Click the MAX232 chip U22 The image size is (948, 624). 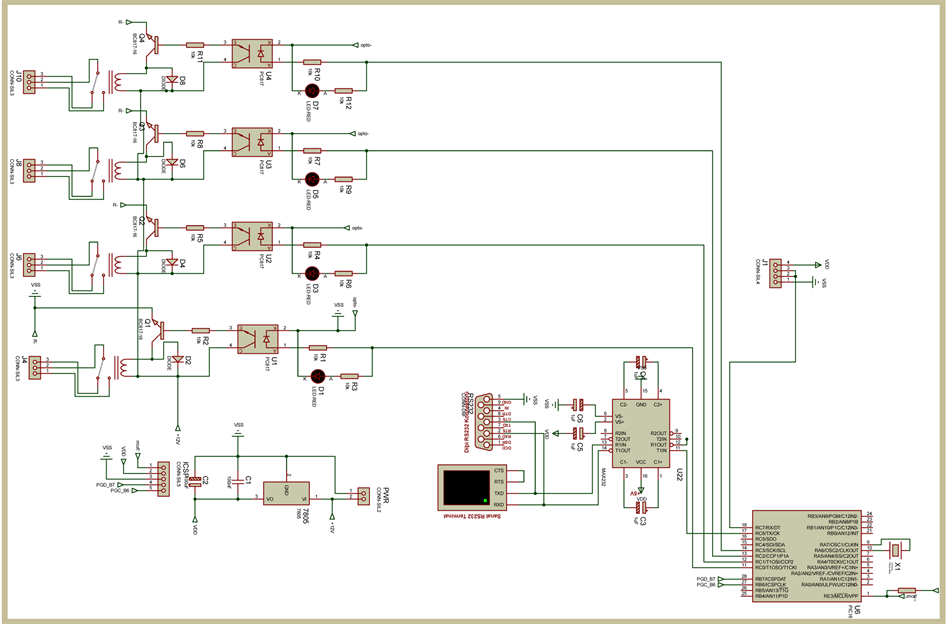click(x=640, y=438)
